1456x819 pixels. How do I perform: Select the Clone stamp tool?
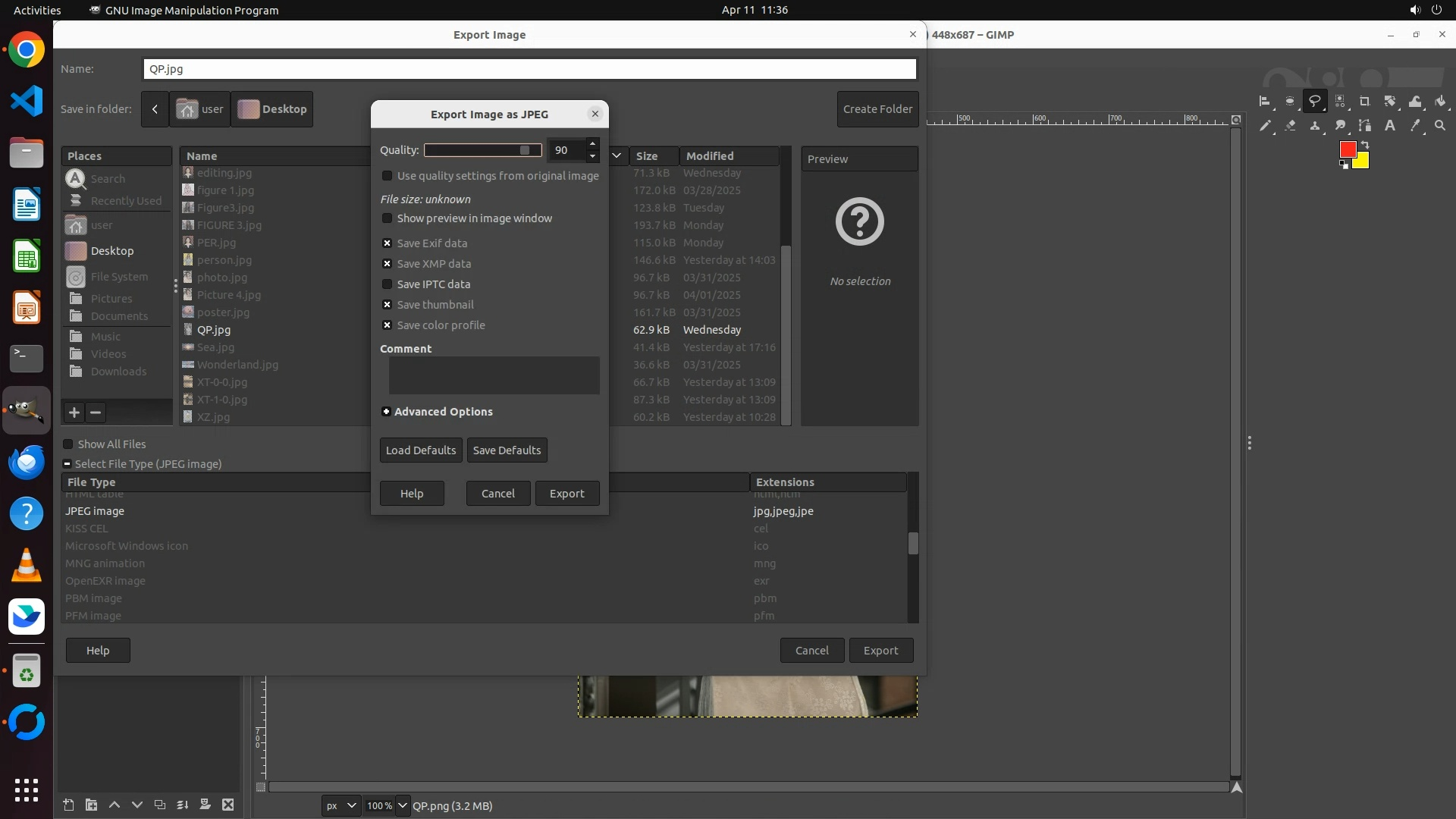tap(1315, 126)
